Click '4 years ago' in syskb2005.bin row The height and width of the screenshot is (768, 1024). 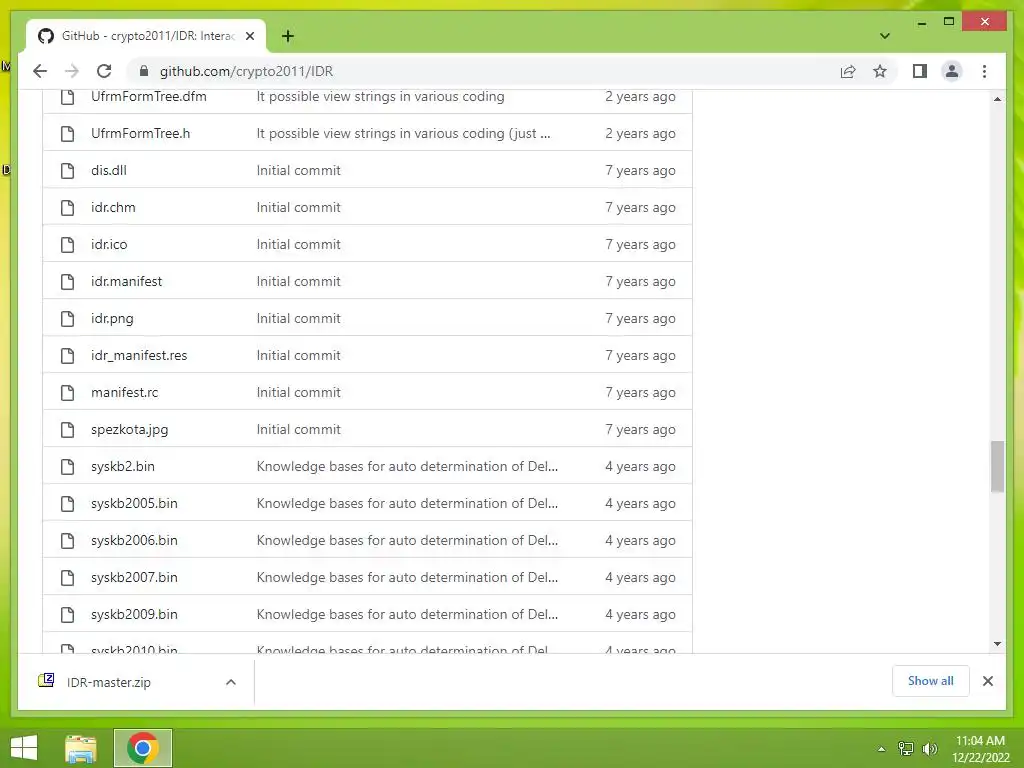[x=640, y=504]
